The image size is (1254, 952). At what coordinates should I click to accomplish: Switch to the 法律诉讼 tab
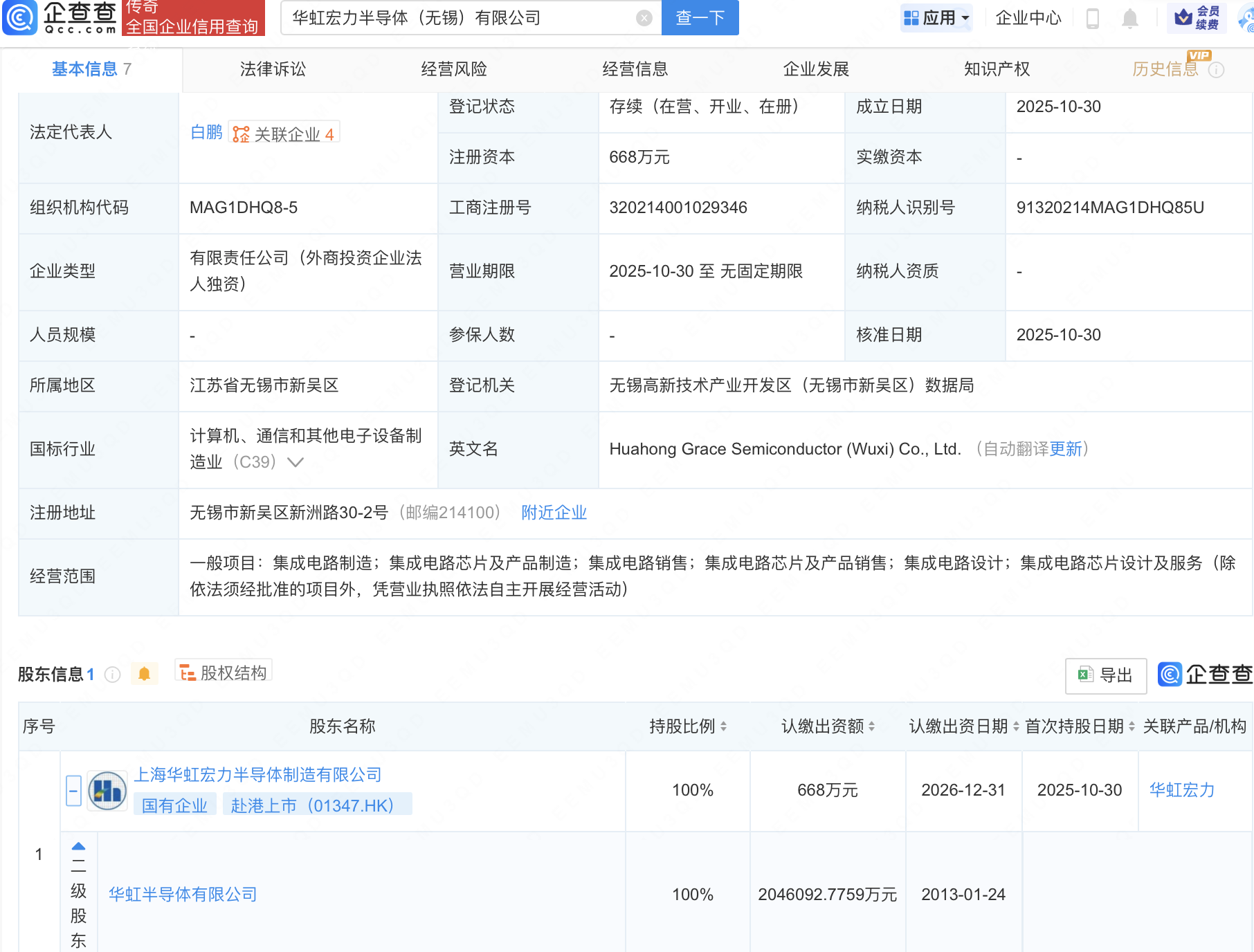click(273, 69)
